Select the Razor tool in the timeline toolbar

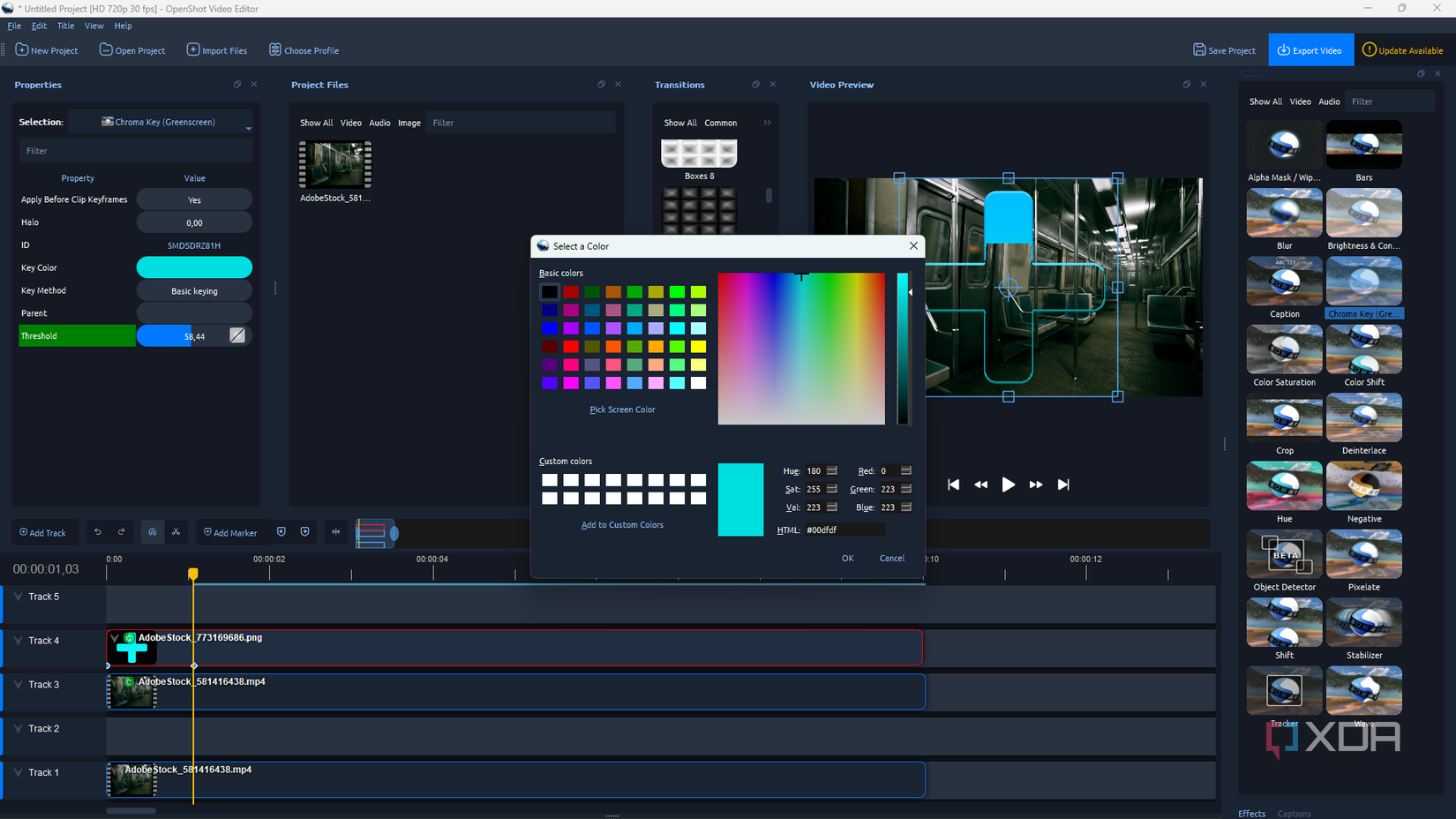[x=176, y=532]
